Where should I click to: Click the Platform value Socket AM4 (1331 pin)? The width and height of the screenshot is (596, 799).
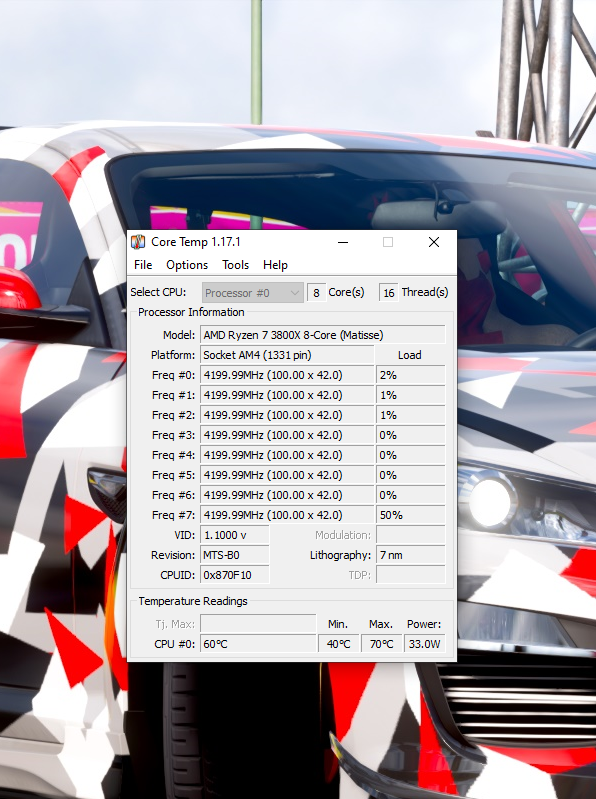click(x=287, y=355)
